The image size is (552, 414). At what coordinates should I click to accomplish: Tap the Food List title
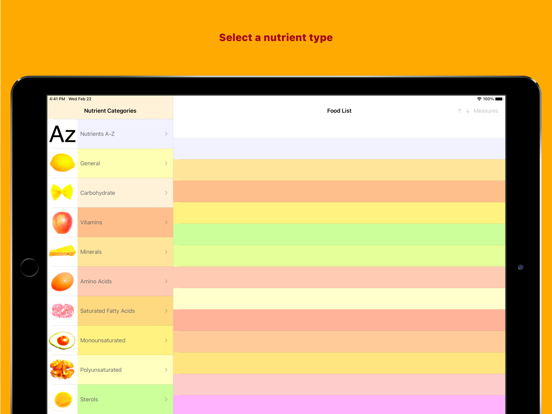pyautogui.click(x=339, y=111)
